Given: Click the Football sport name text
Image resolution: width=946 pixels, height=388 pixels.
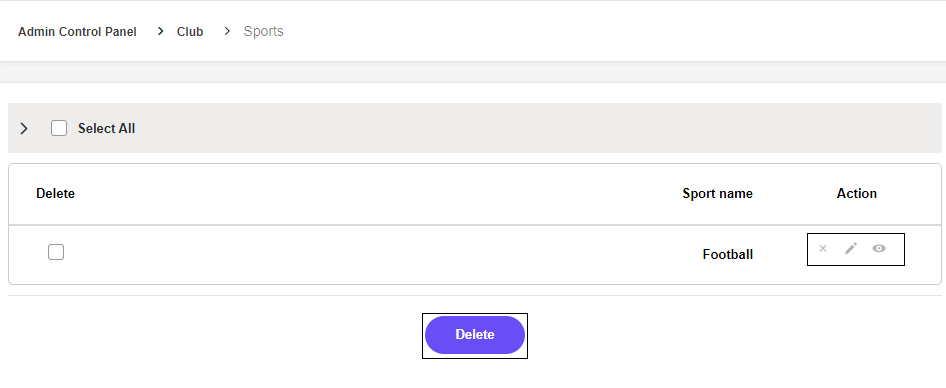Looking at the screenshot, I should 728,255.
